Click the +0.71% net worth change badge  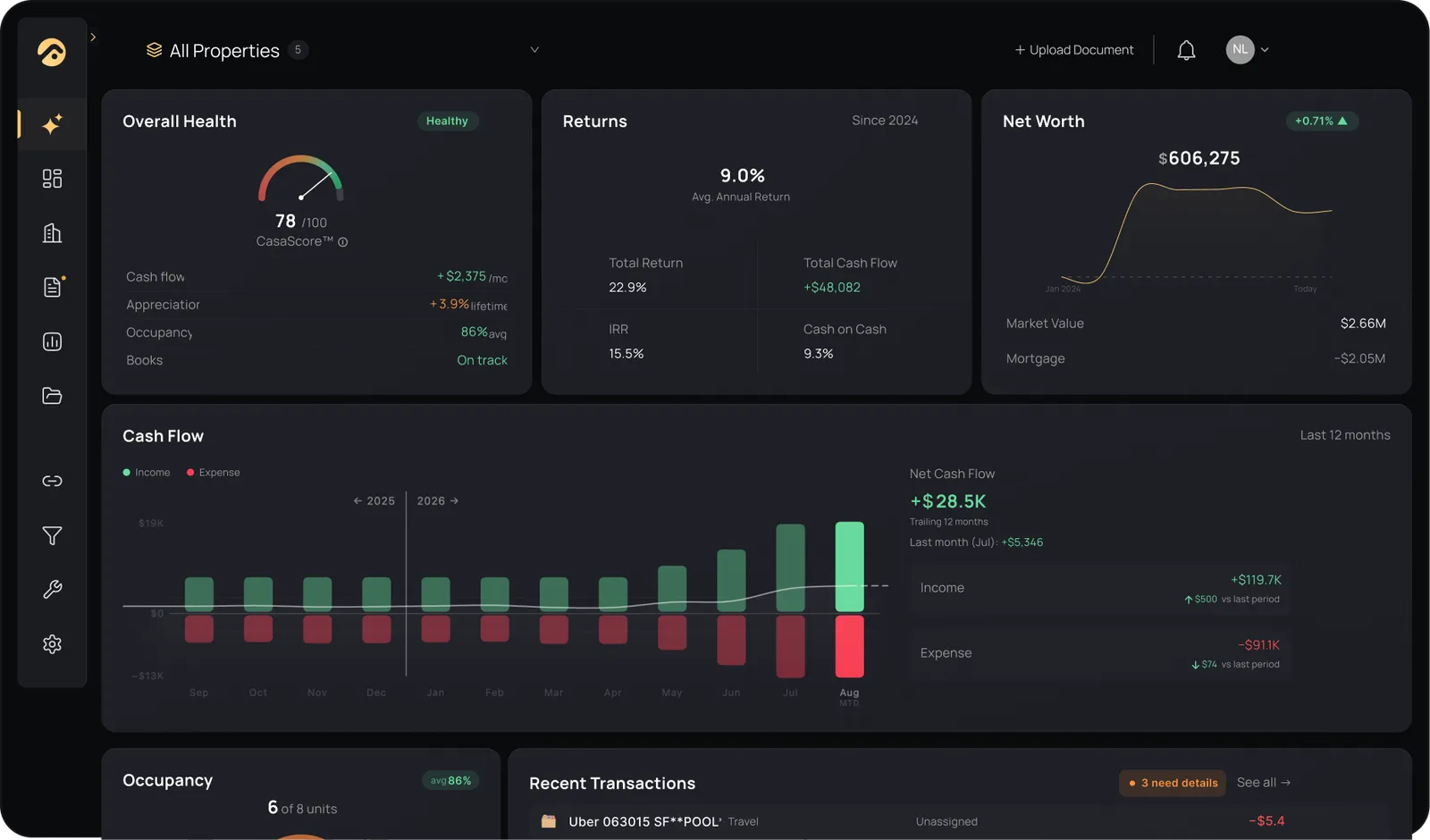coord(1321,121)
